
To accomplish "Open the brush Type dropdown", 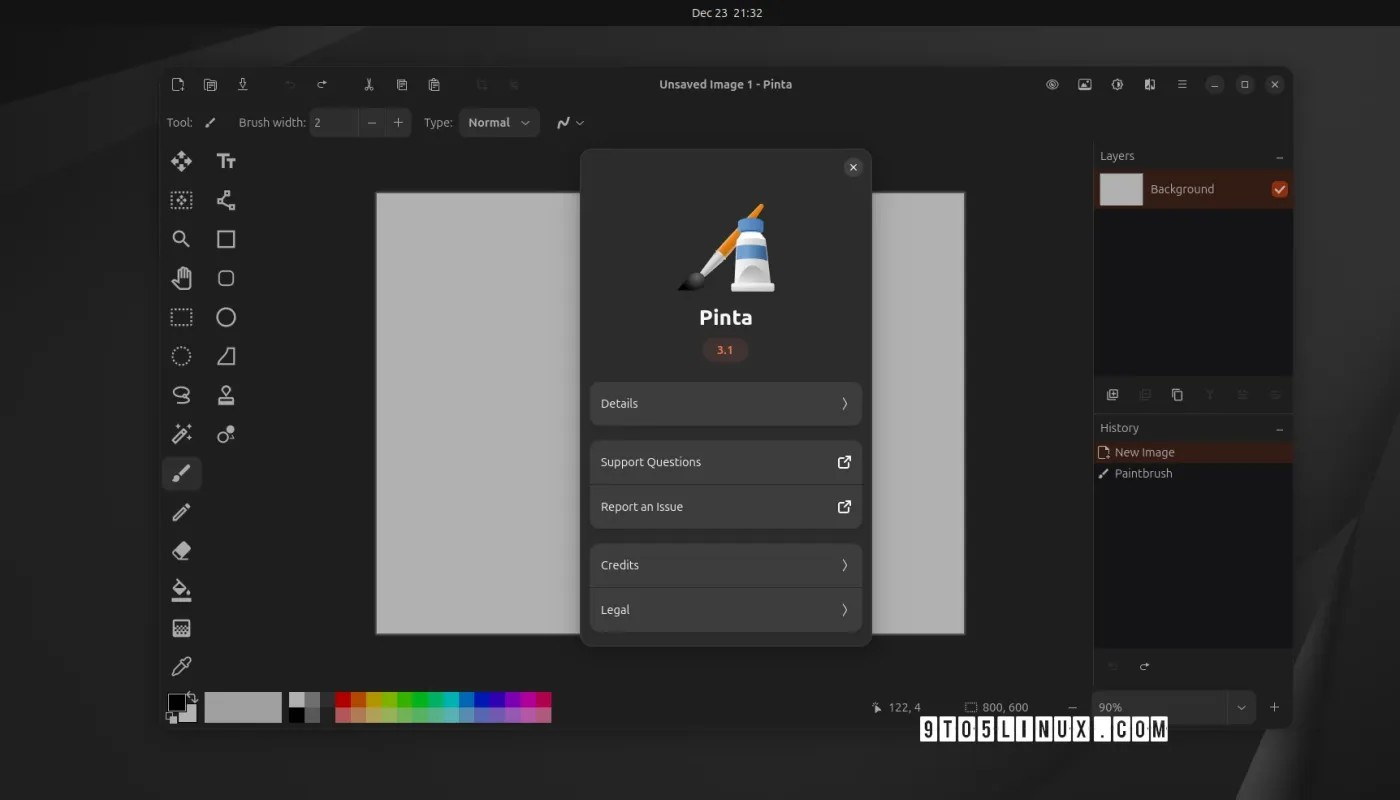I will coord(499,123).
